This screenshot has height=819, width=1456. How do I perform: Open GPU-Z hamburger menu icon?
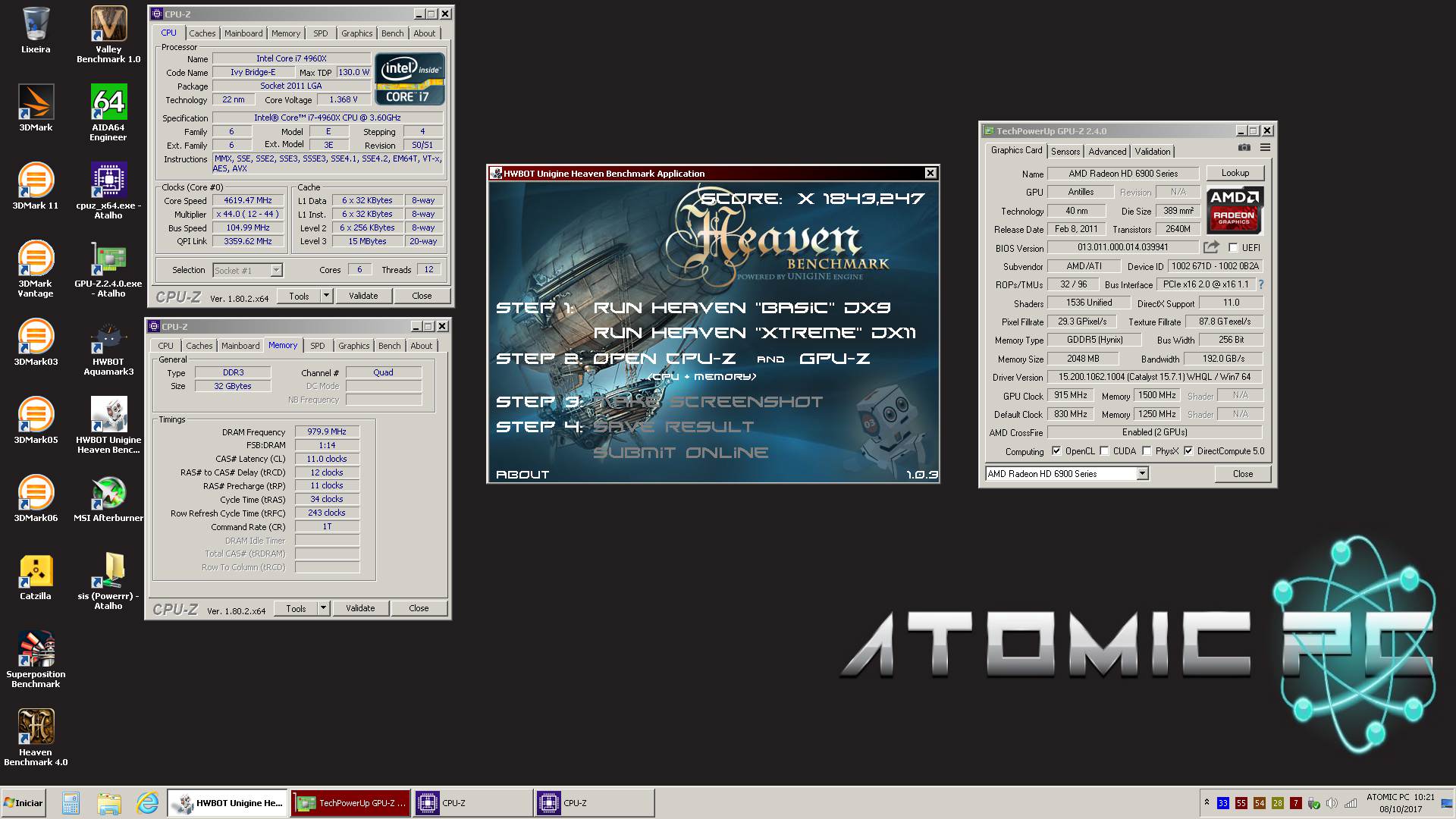[x=1265, y=148]
